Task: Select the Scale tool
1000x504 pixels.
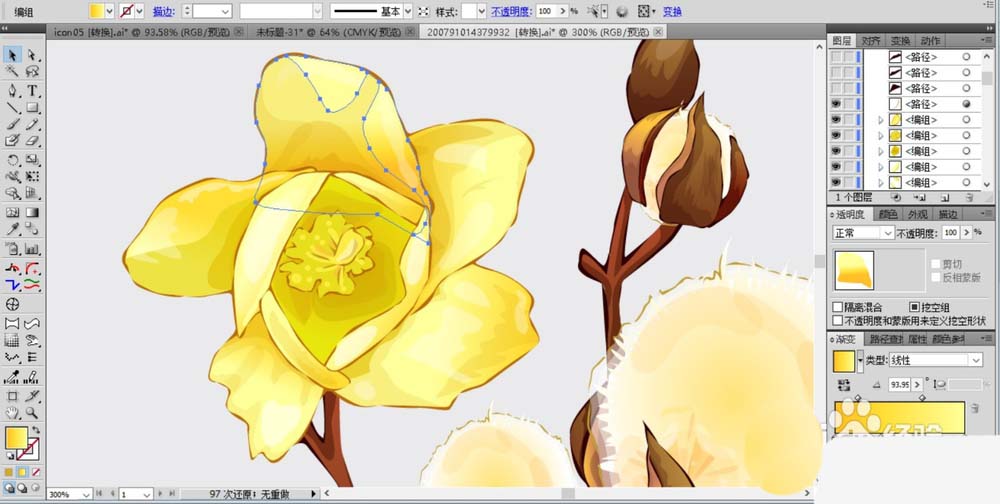Action: [x=32, y=159]
